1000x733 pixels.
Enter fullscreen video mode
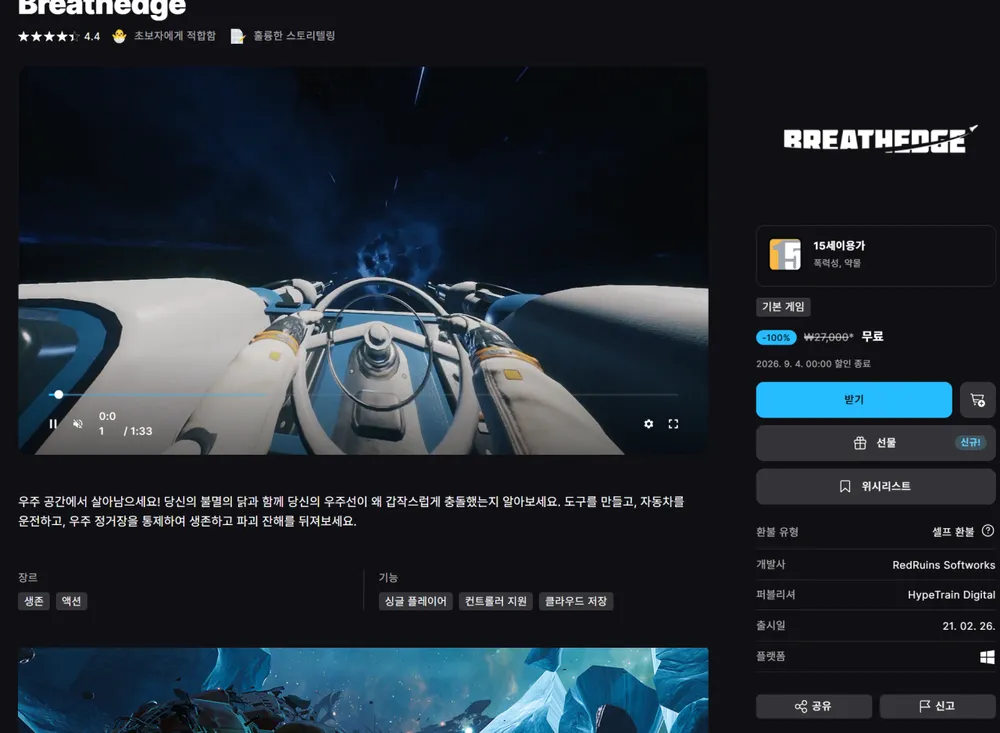point(673,424)
